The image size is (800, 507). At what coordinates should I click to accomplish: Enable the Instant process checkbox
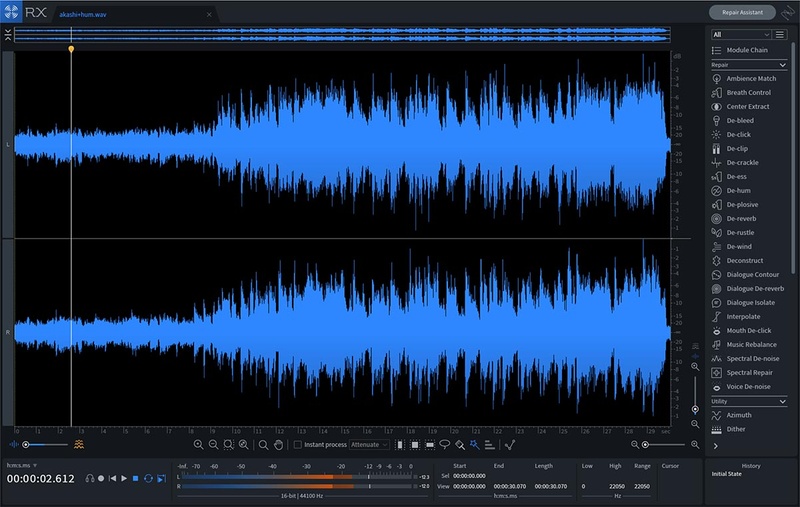click(x=298, y=444)
